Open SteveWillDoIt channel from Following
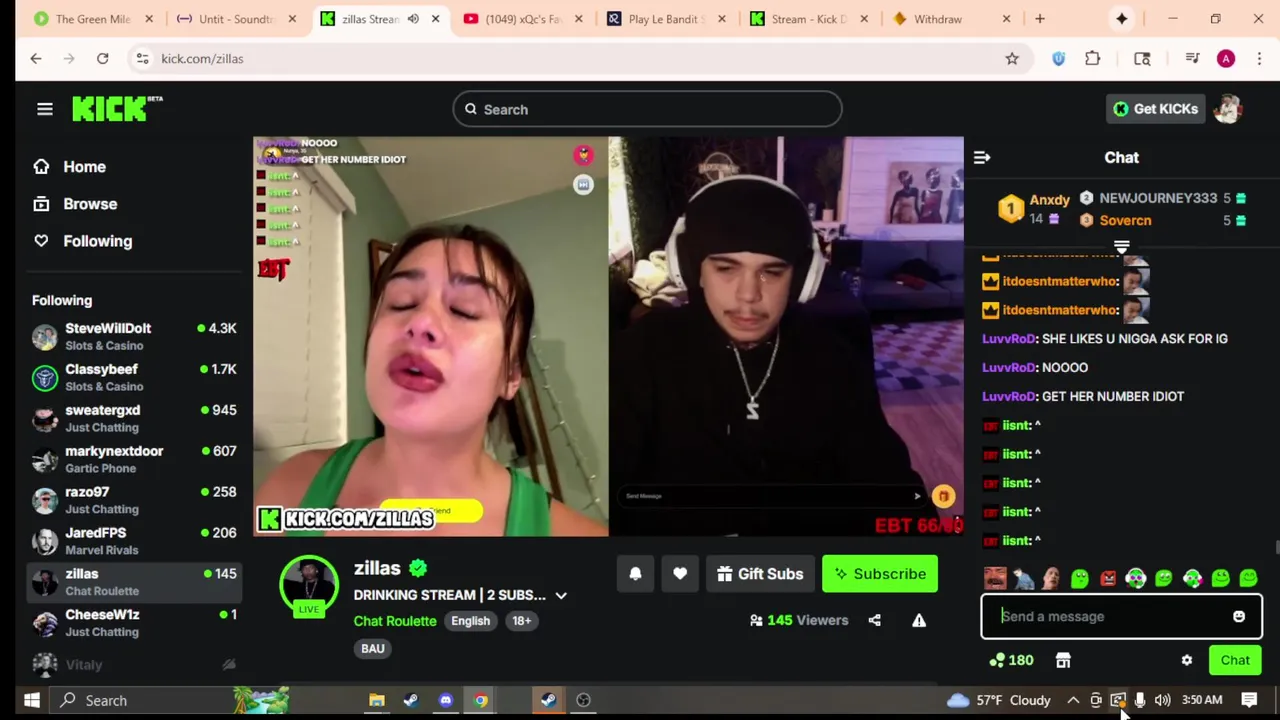This screenshot has width=1280, height=720. click(x=134, y=336)
